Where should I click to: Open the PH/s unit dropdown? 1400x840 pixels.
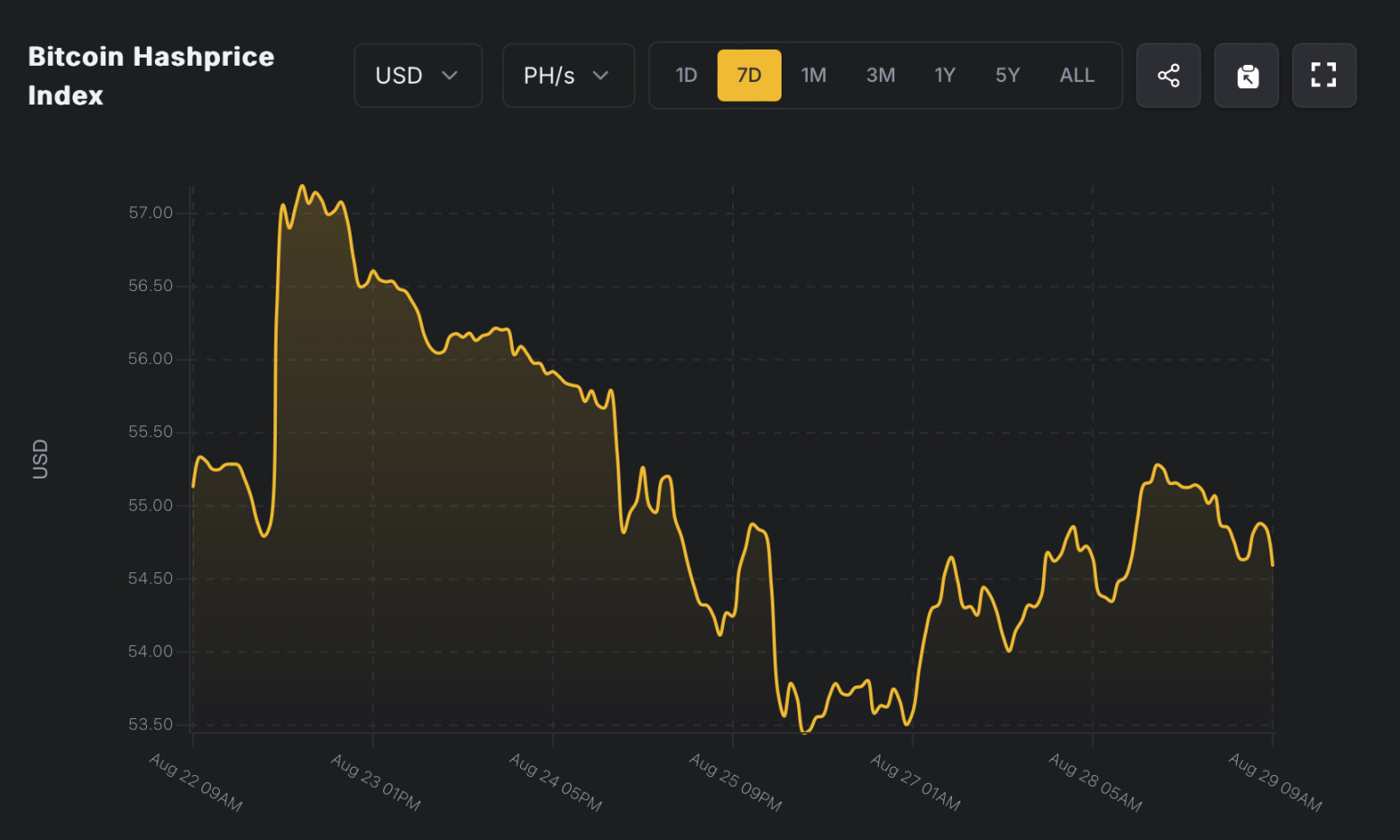coord(568,76)
